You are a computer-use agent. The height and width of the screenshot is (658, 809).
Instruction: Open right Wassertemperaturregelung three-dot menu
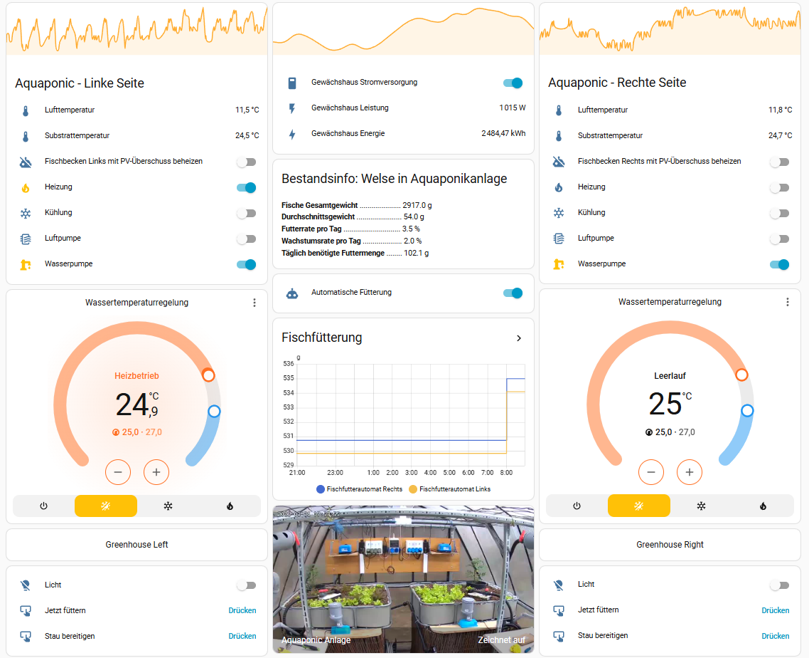(787, 302)
